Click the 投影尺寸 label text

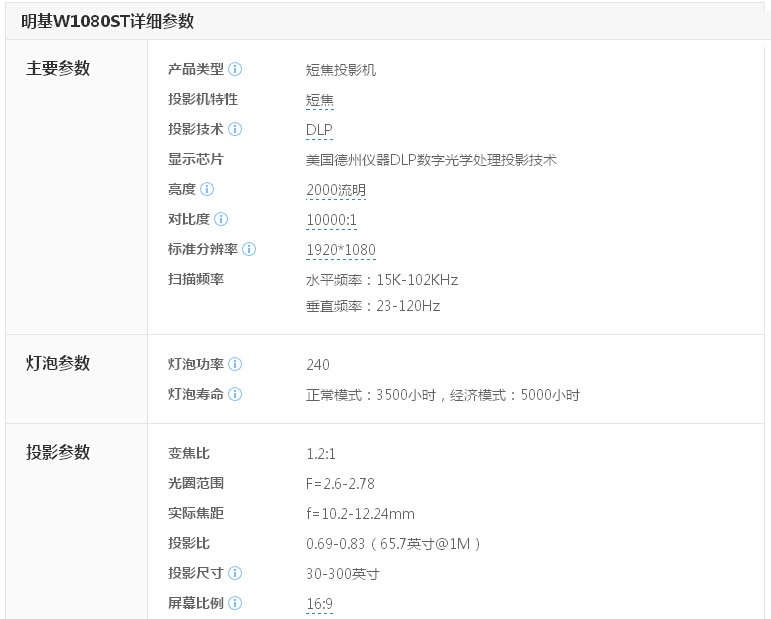(196, 573)
